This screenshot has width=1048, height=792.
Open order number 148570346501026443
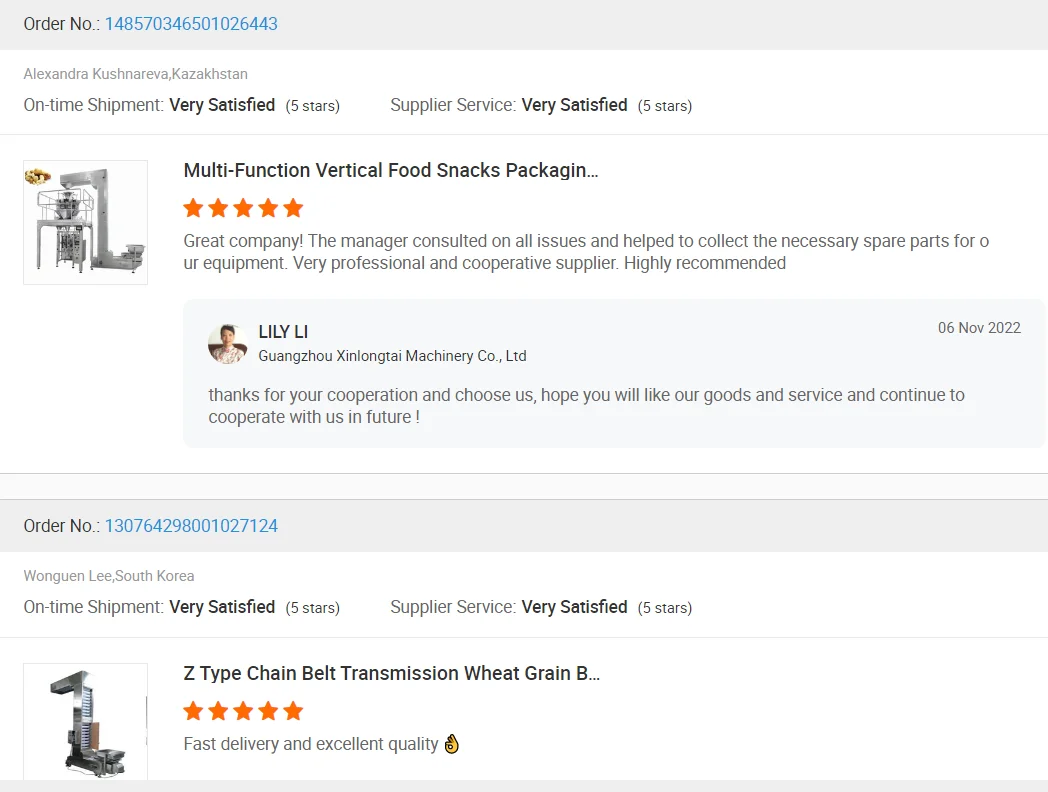click(191, 24)
